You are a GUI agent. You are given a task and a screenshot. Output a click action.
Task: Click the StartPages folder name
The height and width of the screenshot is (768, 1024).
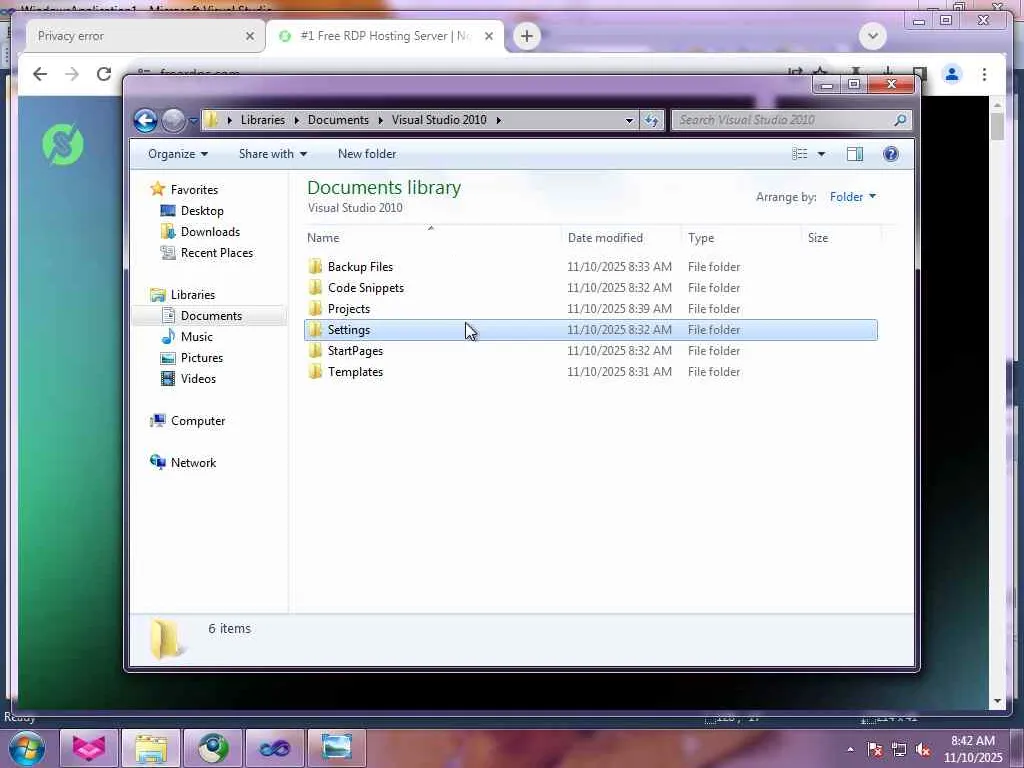[x=355, y=351]
